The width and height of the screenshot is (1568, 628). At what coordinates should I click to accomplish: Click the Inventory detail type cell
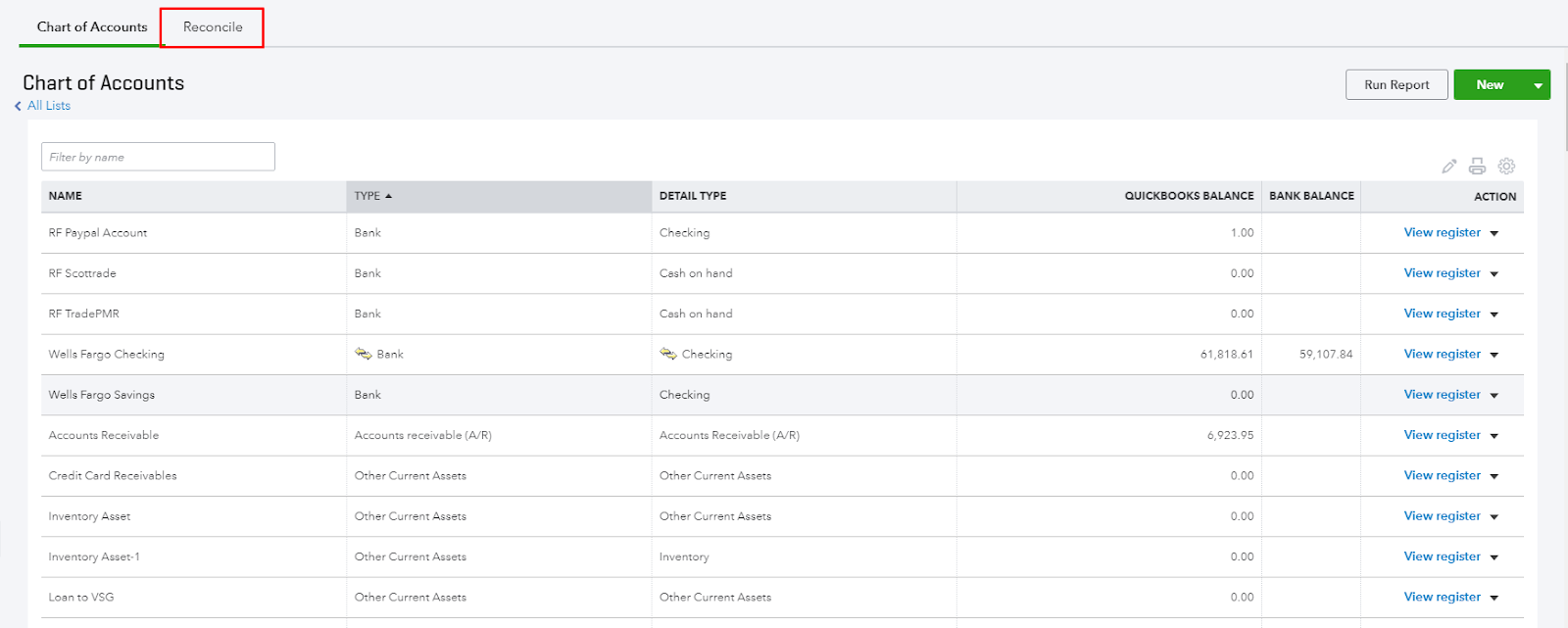684,556
